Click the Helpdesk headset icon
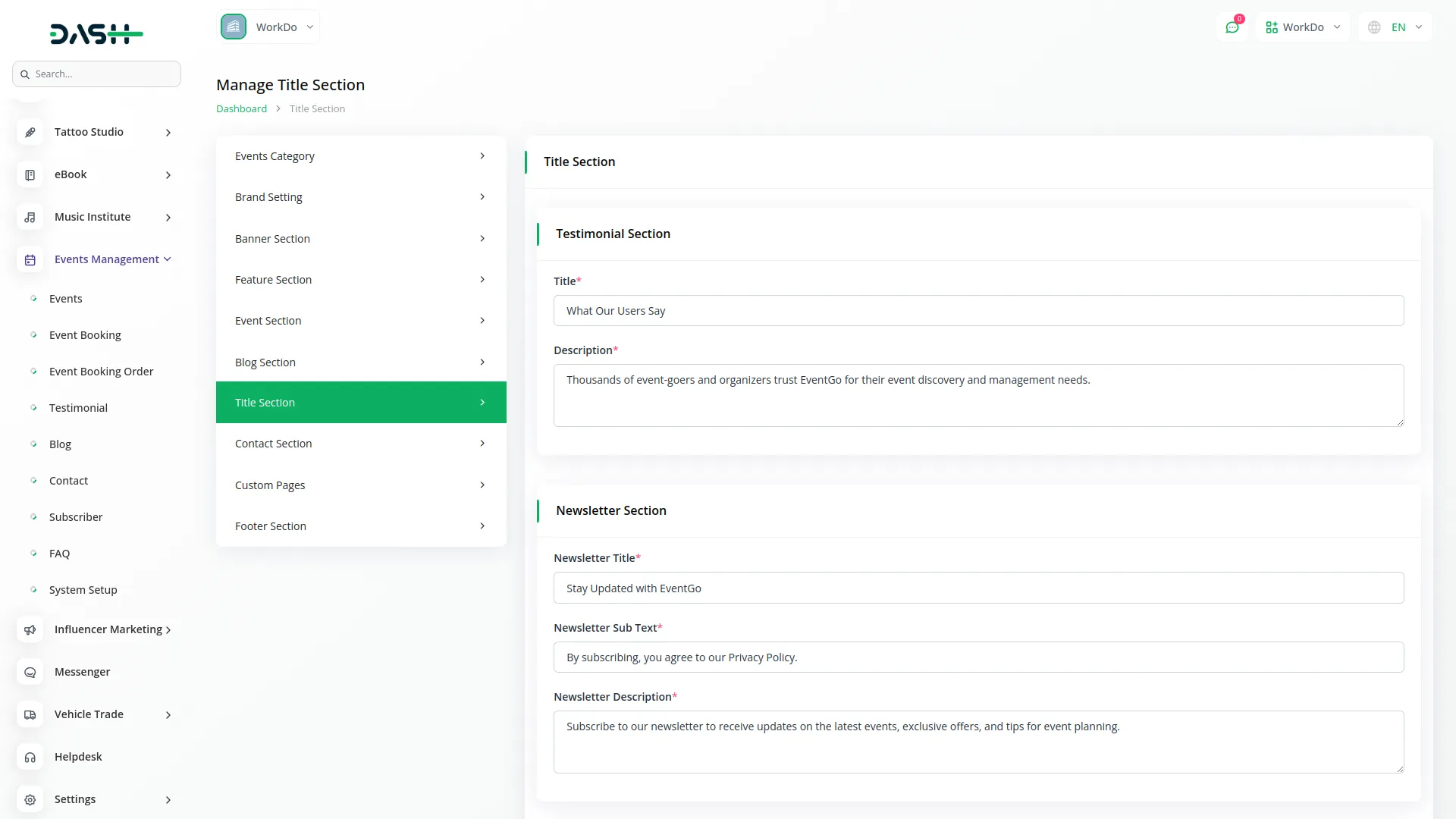The height and width of the screenshot is (819, 1456). tap(30, 758)
